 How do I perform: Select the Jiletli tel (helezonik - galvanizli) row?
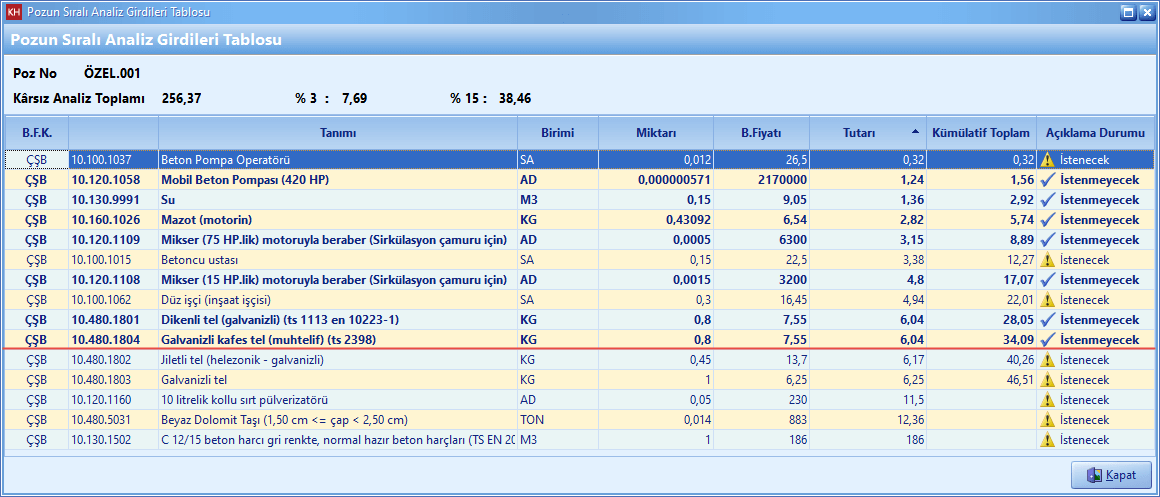point(242,360)
